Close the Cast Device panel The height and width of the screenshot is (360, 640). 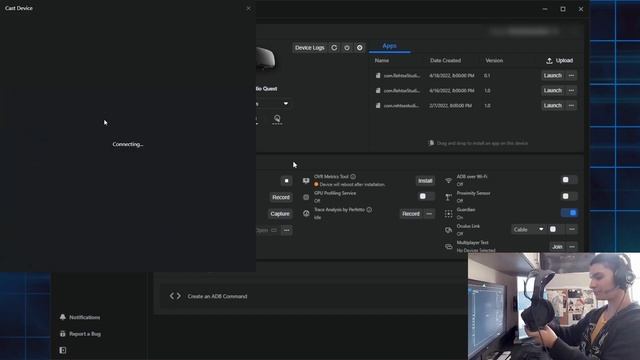pos(248,8)
